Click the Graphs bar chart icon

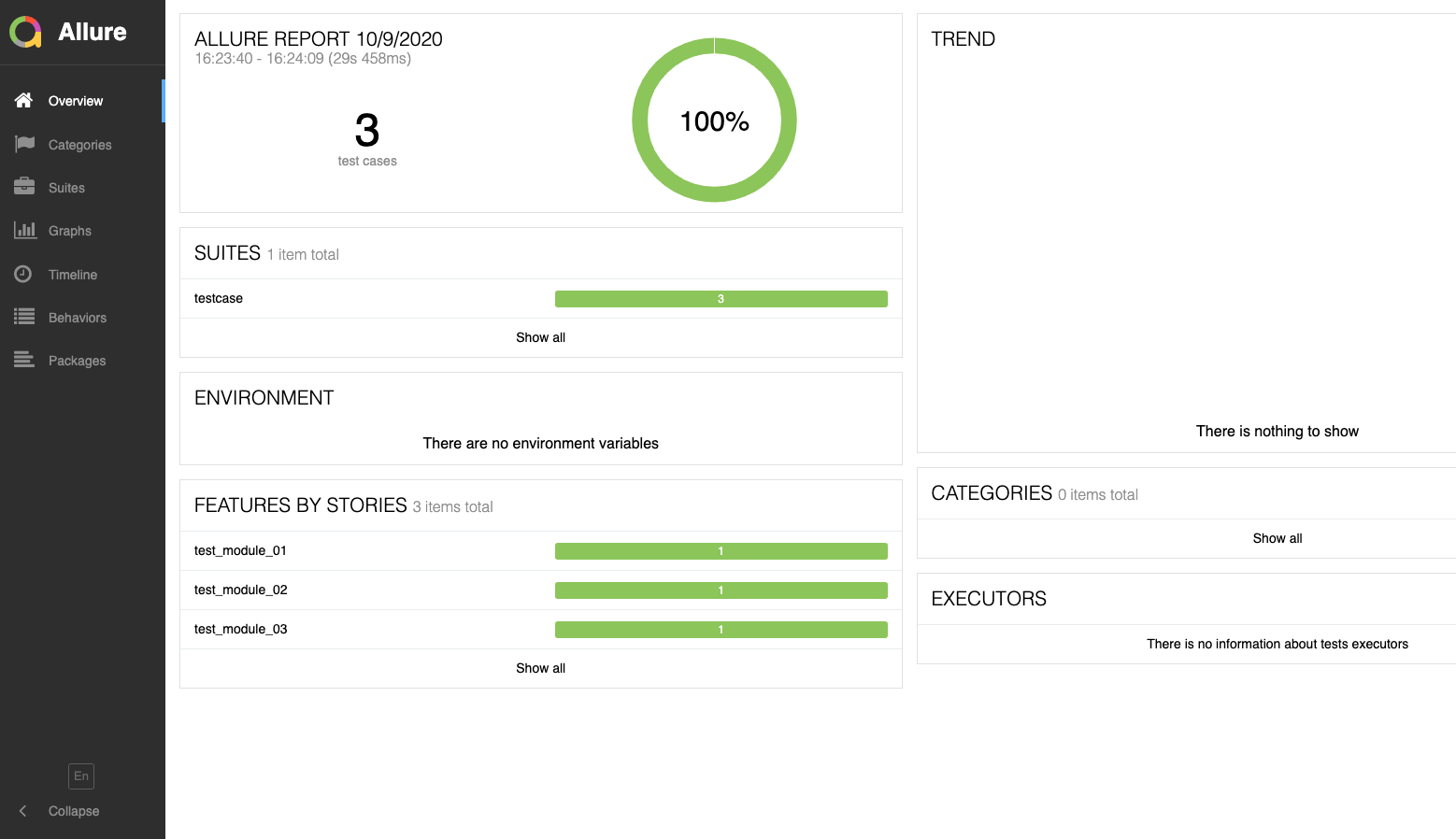pyautogui.click(x=24, y=230)
